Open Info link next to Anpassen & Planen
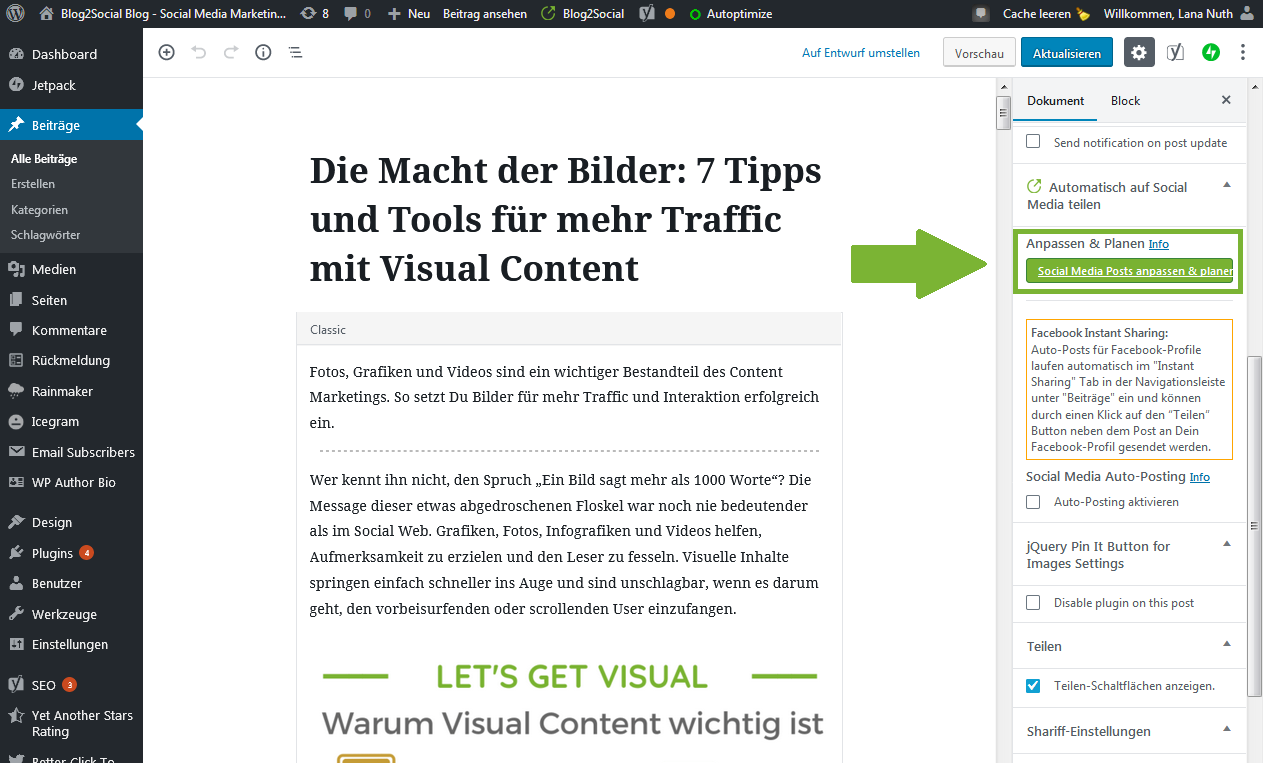1263x763 pixels. coord(1158,244)
